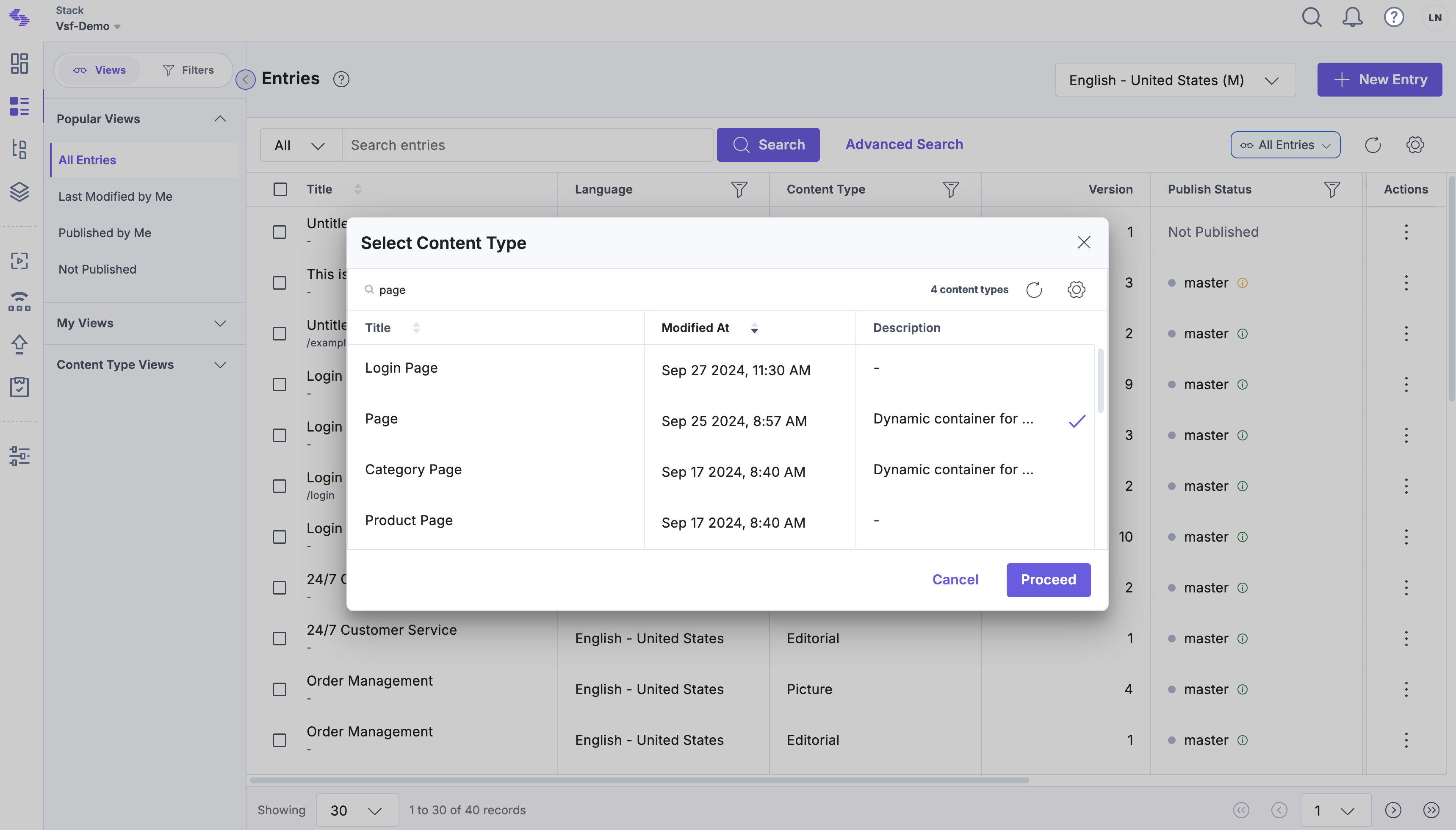Switch to the Views tab

pyautogui.click(x=99, y=70)
